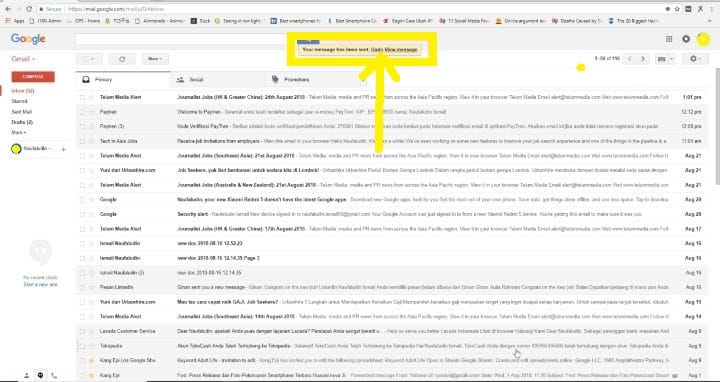720x382 pixels.
Task: Go to the newer messages page arrow
Action: pyautogui.click(x=630, y=59)
